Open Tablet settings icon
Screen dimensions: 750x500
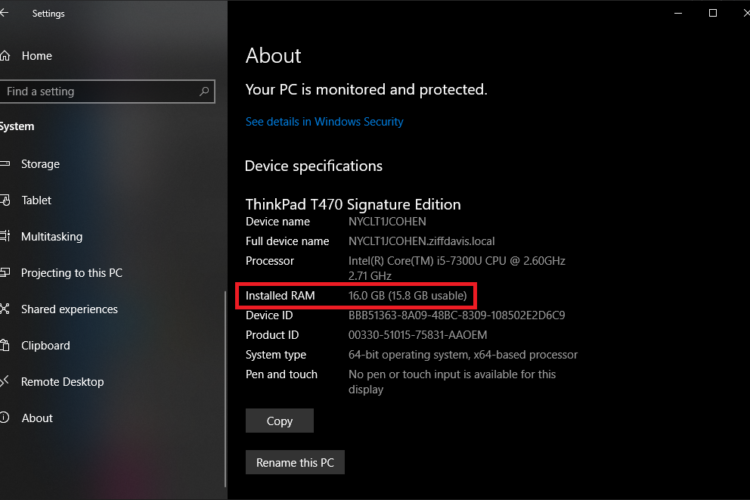4,200
